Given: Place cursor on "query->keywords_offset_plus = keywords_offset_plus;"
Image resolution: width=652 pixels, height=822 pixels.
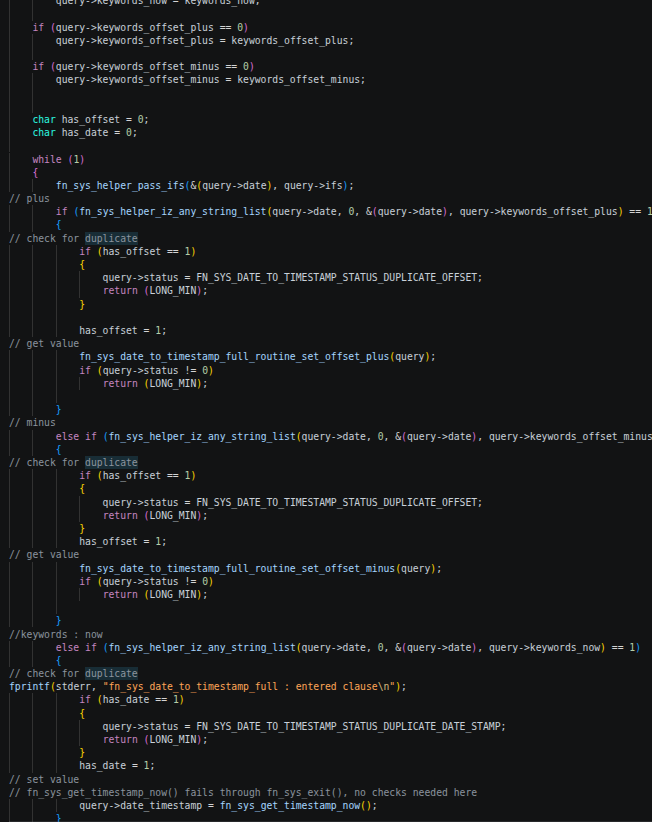Looking at the screenshot, I should pos(204,40).
